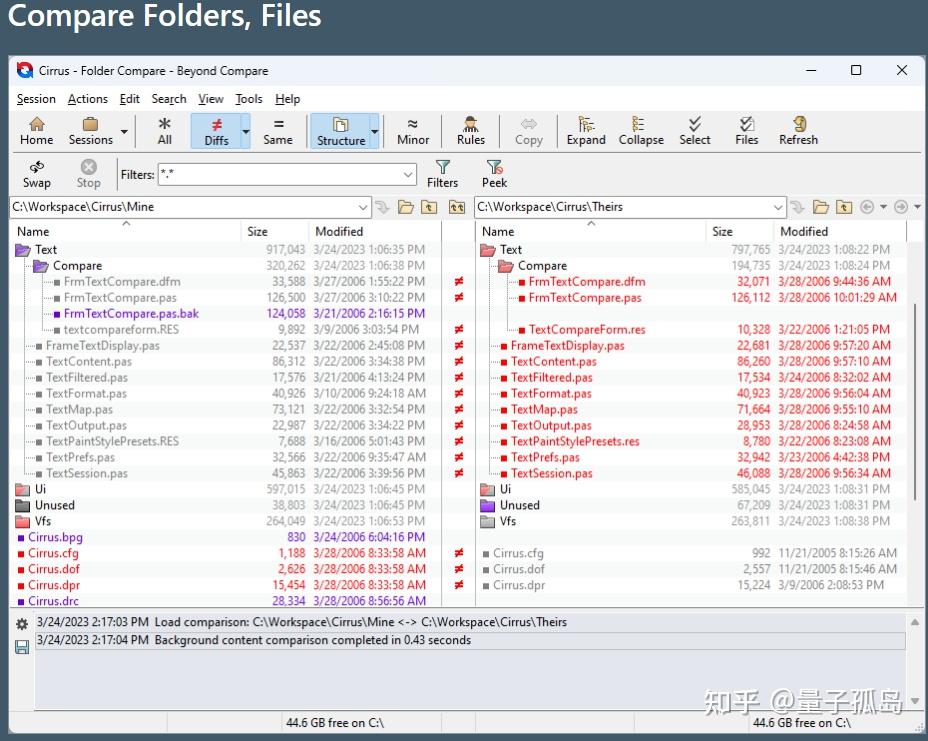Click the Copy toolbar button

click(529, 131)
